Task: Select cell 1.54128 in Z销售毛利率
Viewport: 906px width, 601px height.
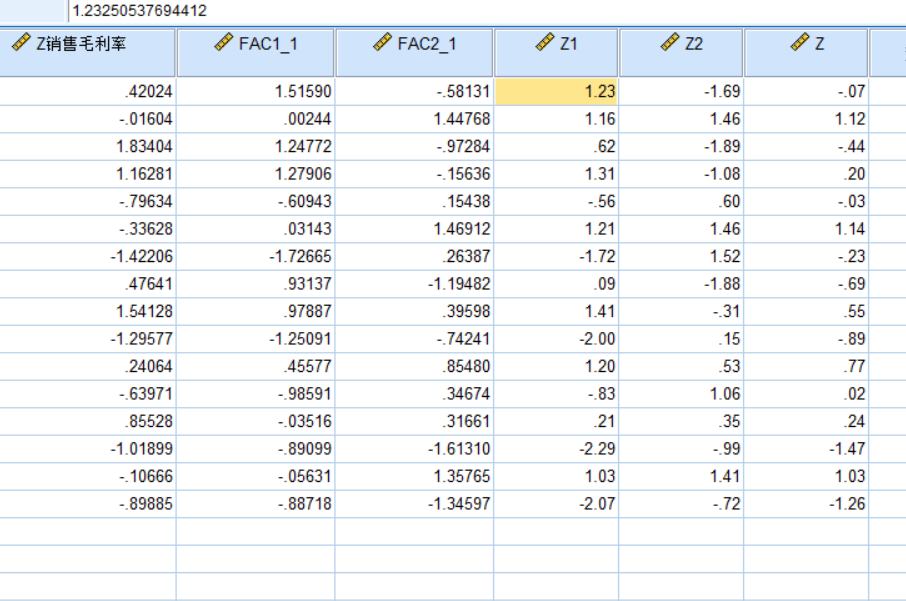Action: (87, 311)
